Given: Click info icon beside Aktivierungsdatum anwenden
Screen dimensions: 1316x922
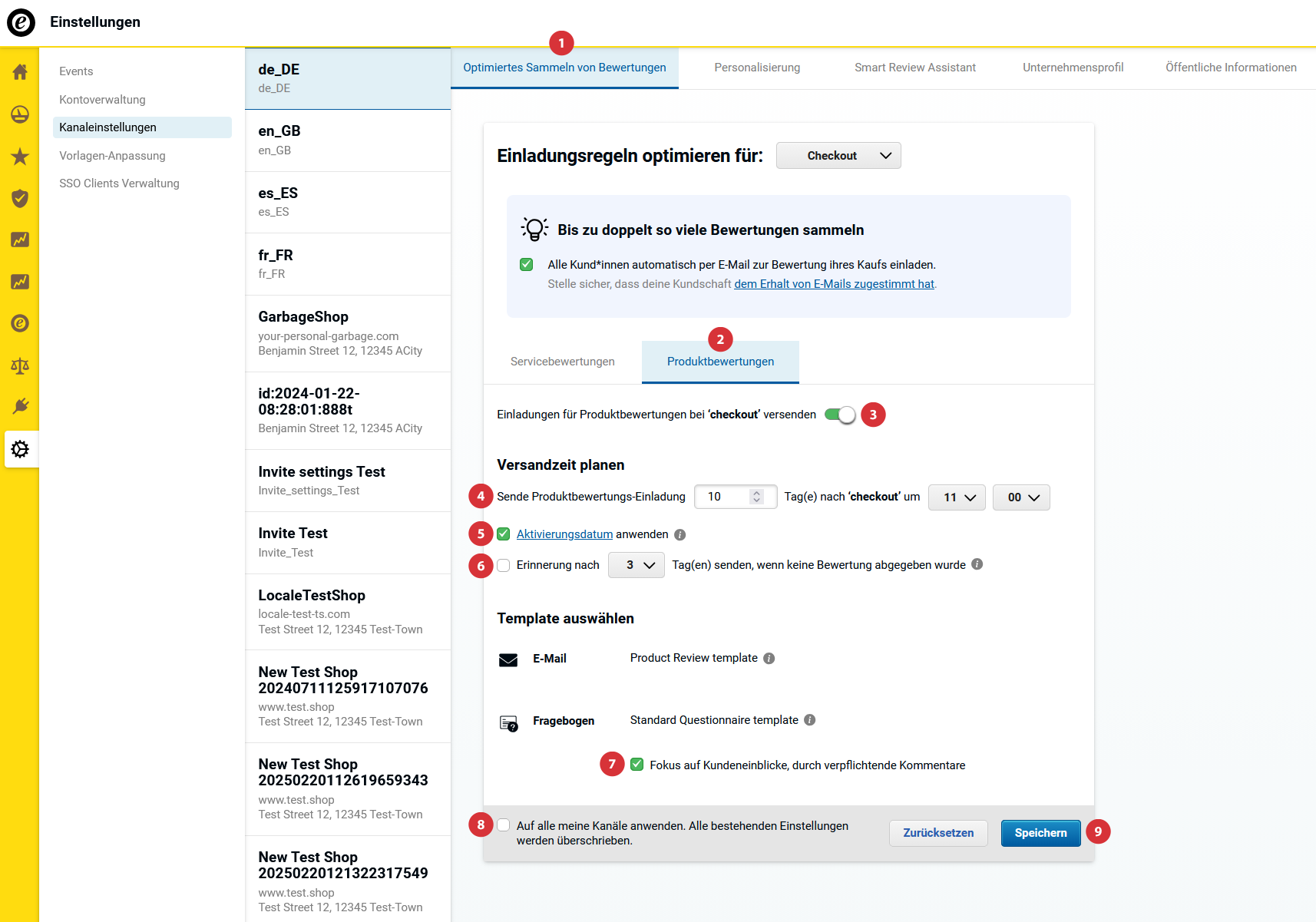Looking at the screenshot, I should pyautogui.click(x=680, y=535).
